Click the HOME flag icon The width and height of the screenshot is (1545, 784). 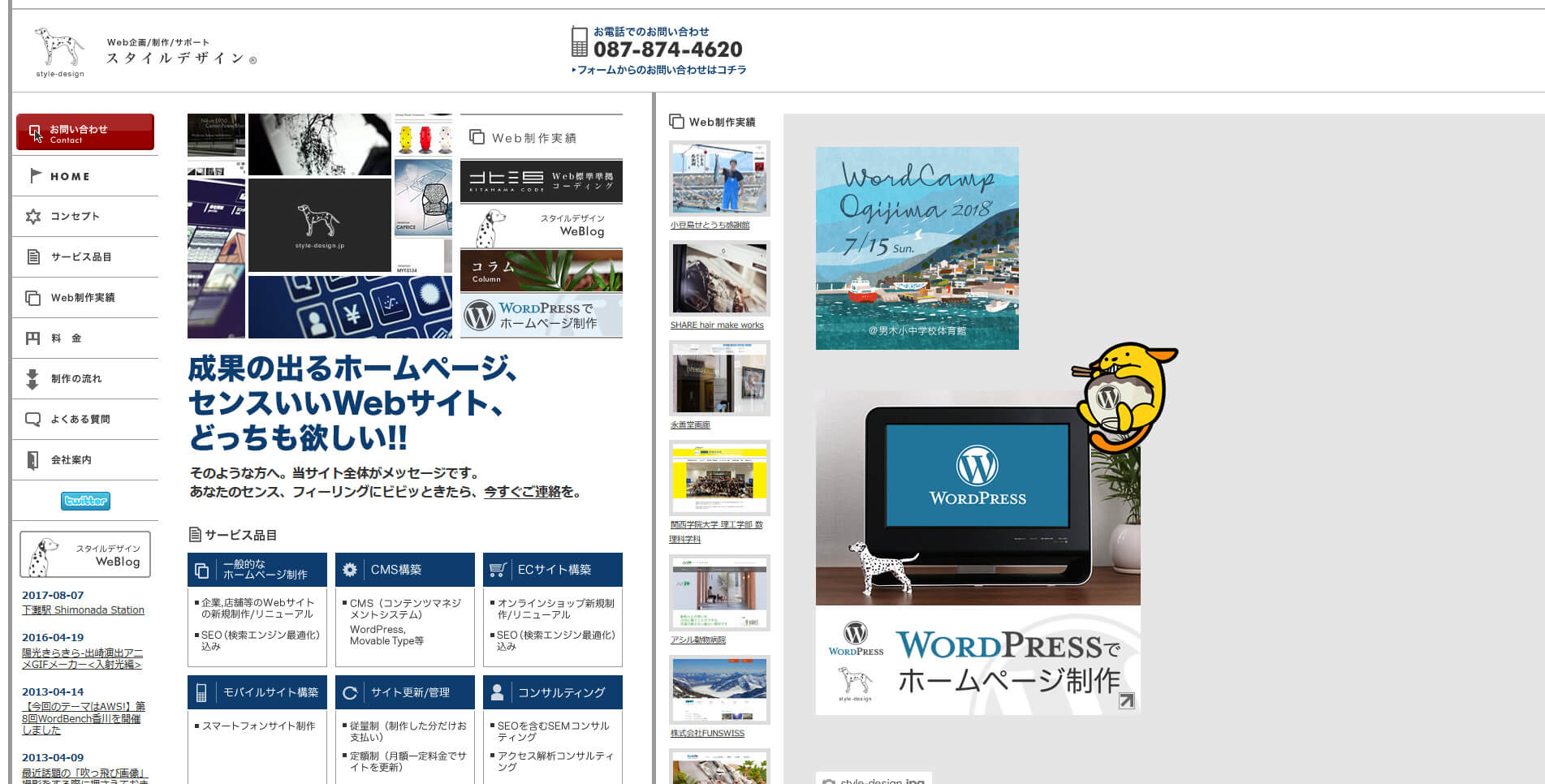[35, 175]
